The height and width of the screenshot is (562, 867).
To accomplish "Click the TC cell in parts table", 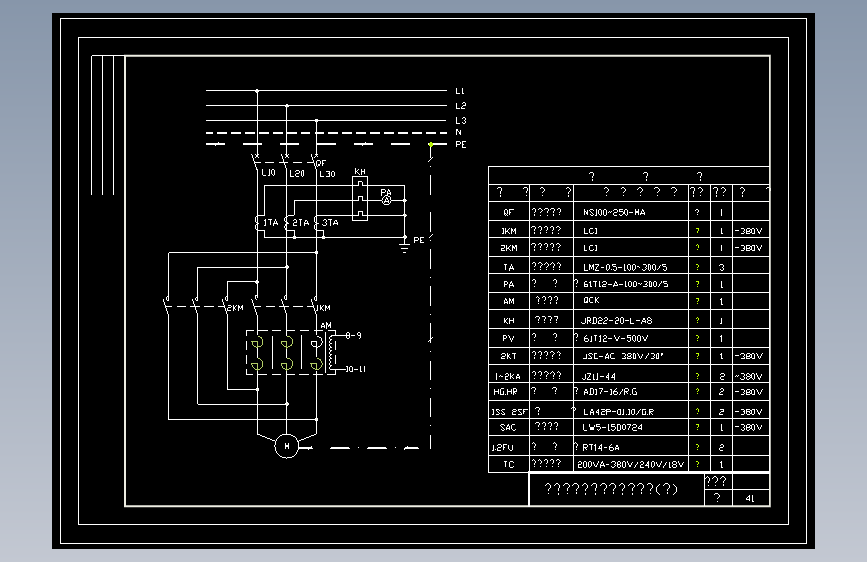I will 509,465.
